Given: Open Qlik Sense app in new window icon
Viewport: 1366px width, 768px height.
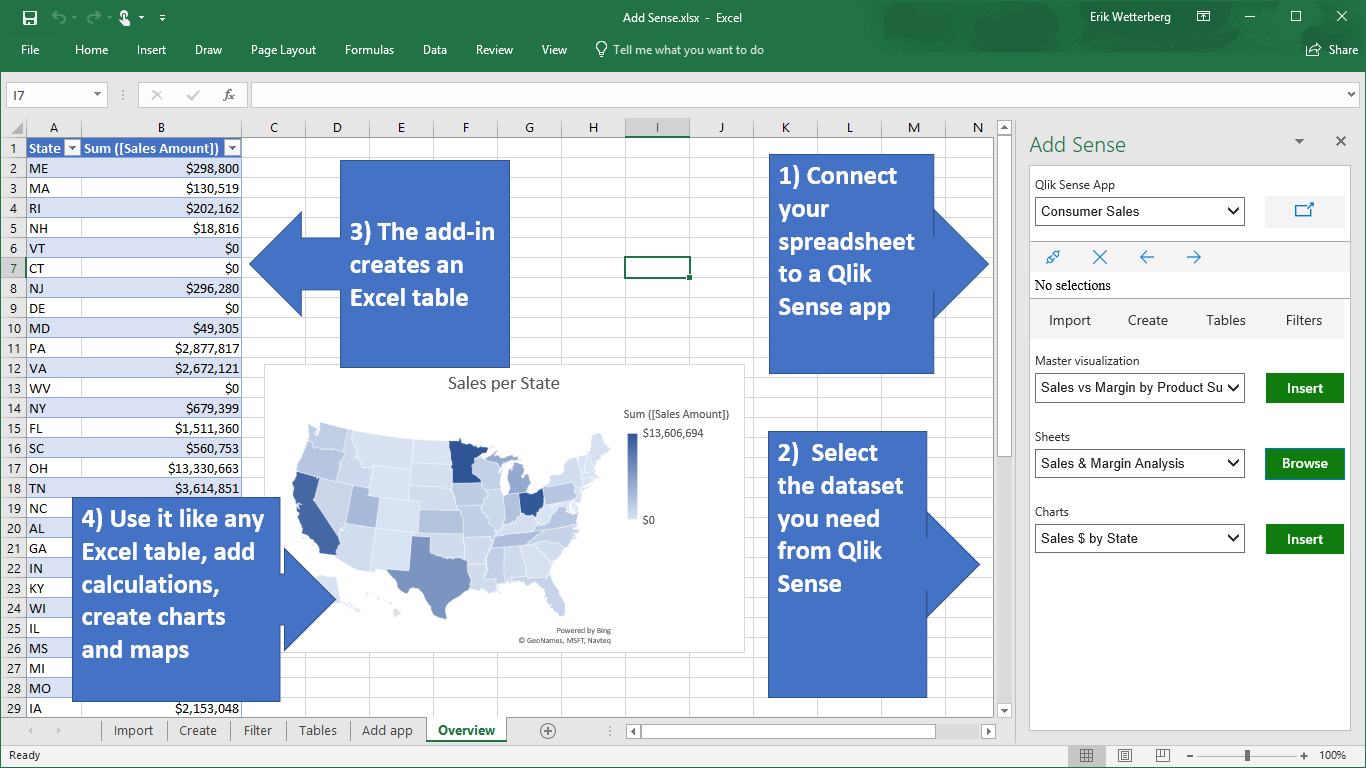Looking at the screenshot, I should (x=1304, y=211).
